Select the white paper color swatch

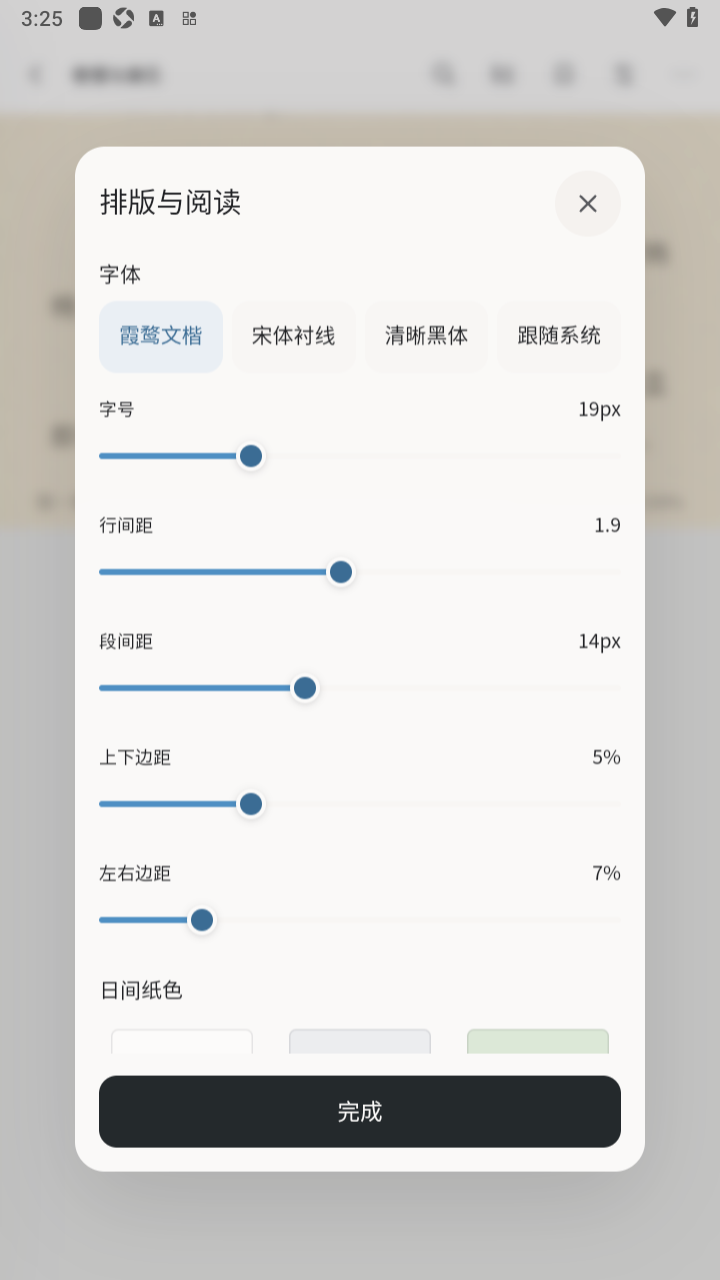(x=182, y=1041)
